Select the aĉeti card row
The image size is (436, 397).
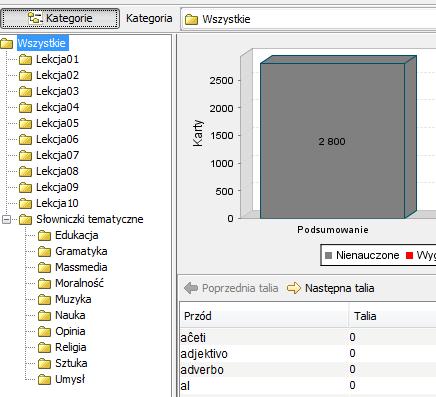pyautogui.click(x=308, y=337)
